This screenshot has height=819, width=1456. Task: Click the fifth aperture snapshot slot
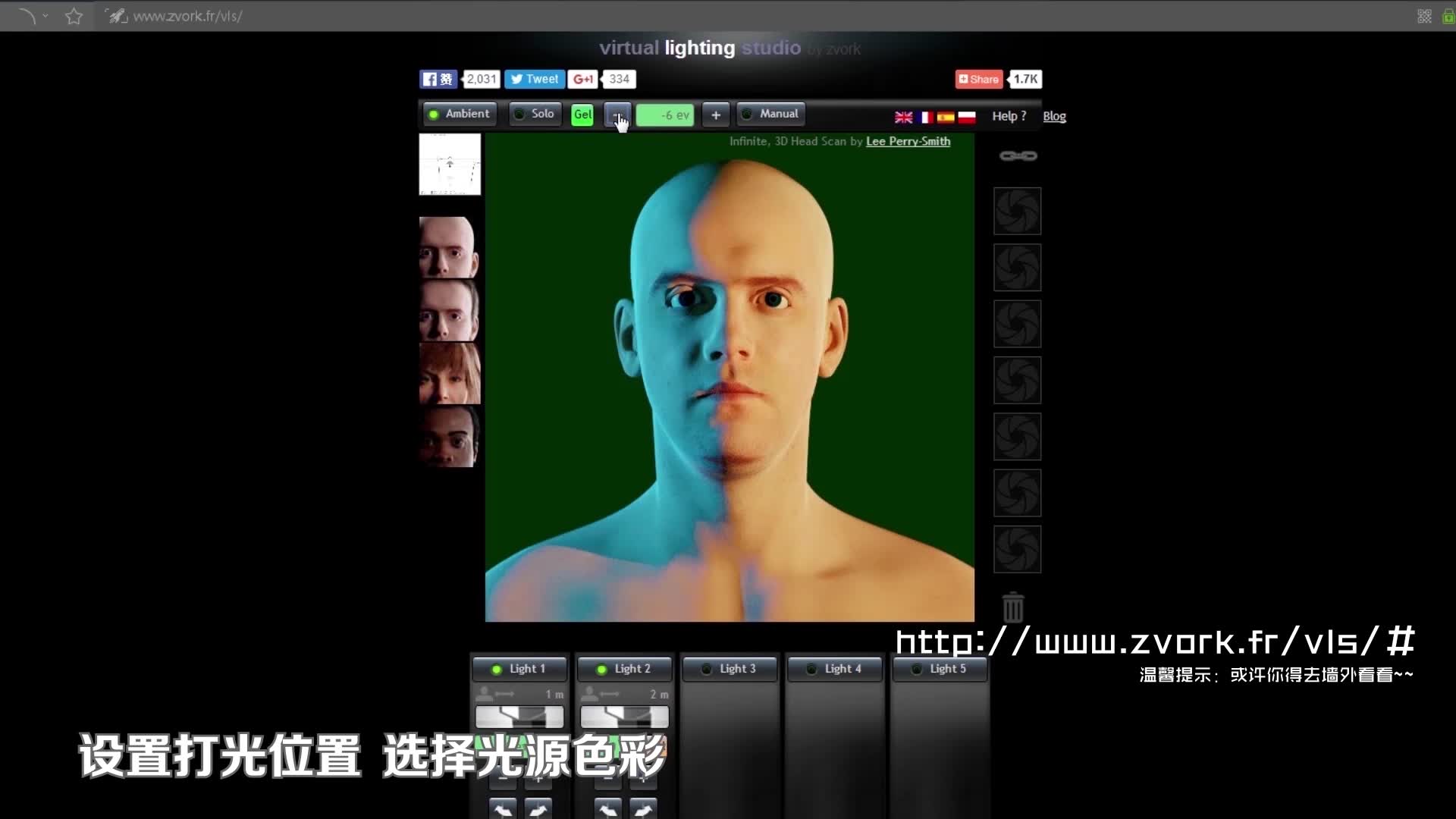(x=1018, y=436)
